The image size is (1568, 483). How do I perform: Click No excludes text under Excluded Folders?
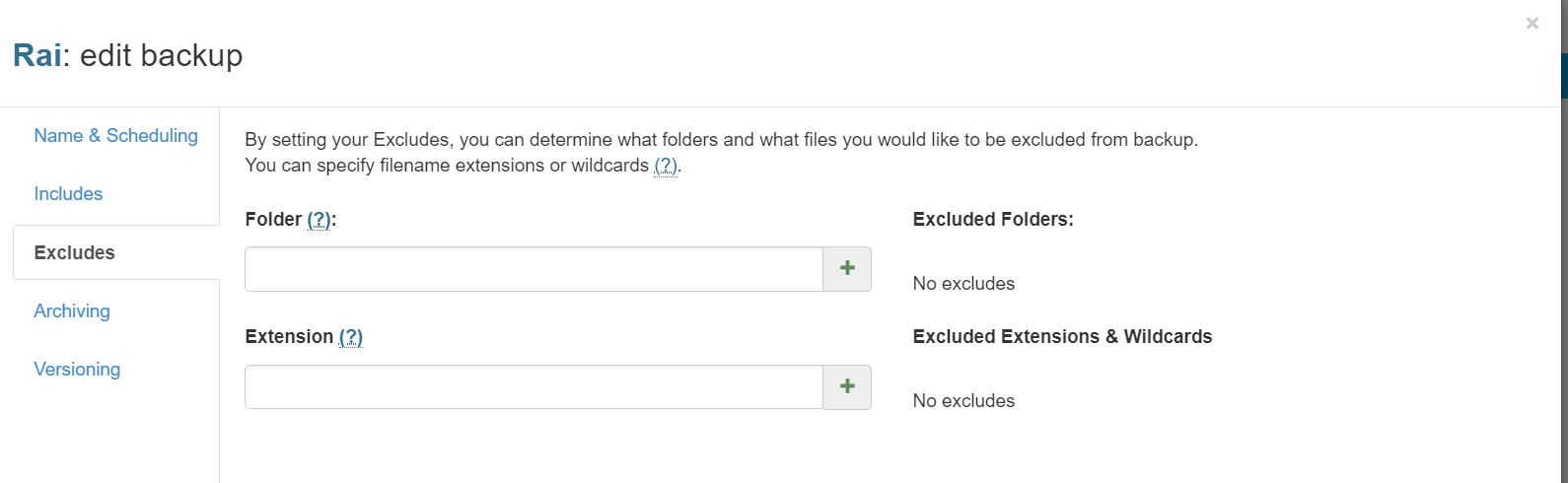coord(963,284)
